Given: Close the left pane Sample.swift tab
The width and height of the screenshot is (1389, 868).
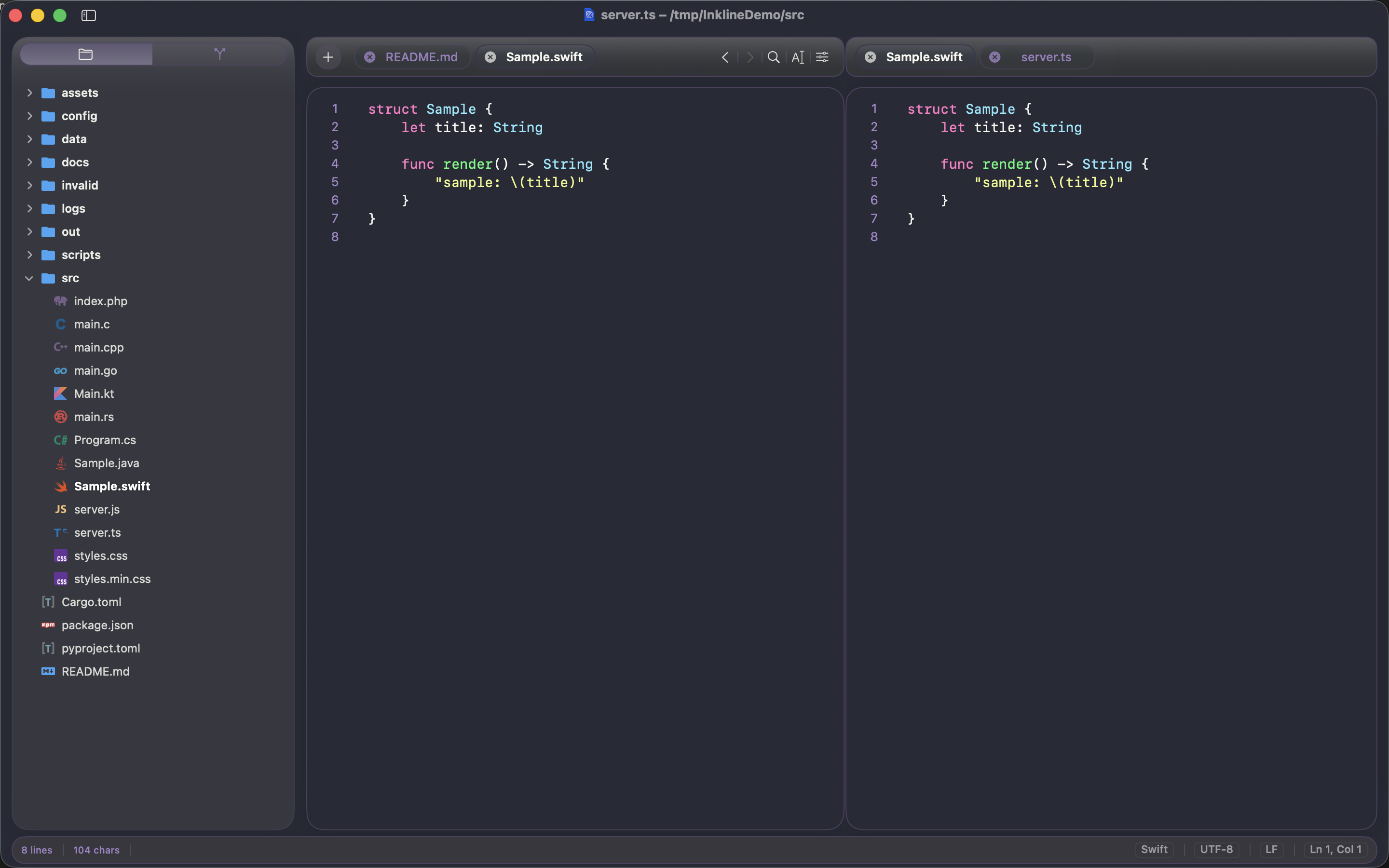Looking at the screenshot, I should [490, 57].
